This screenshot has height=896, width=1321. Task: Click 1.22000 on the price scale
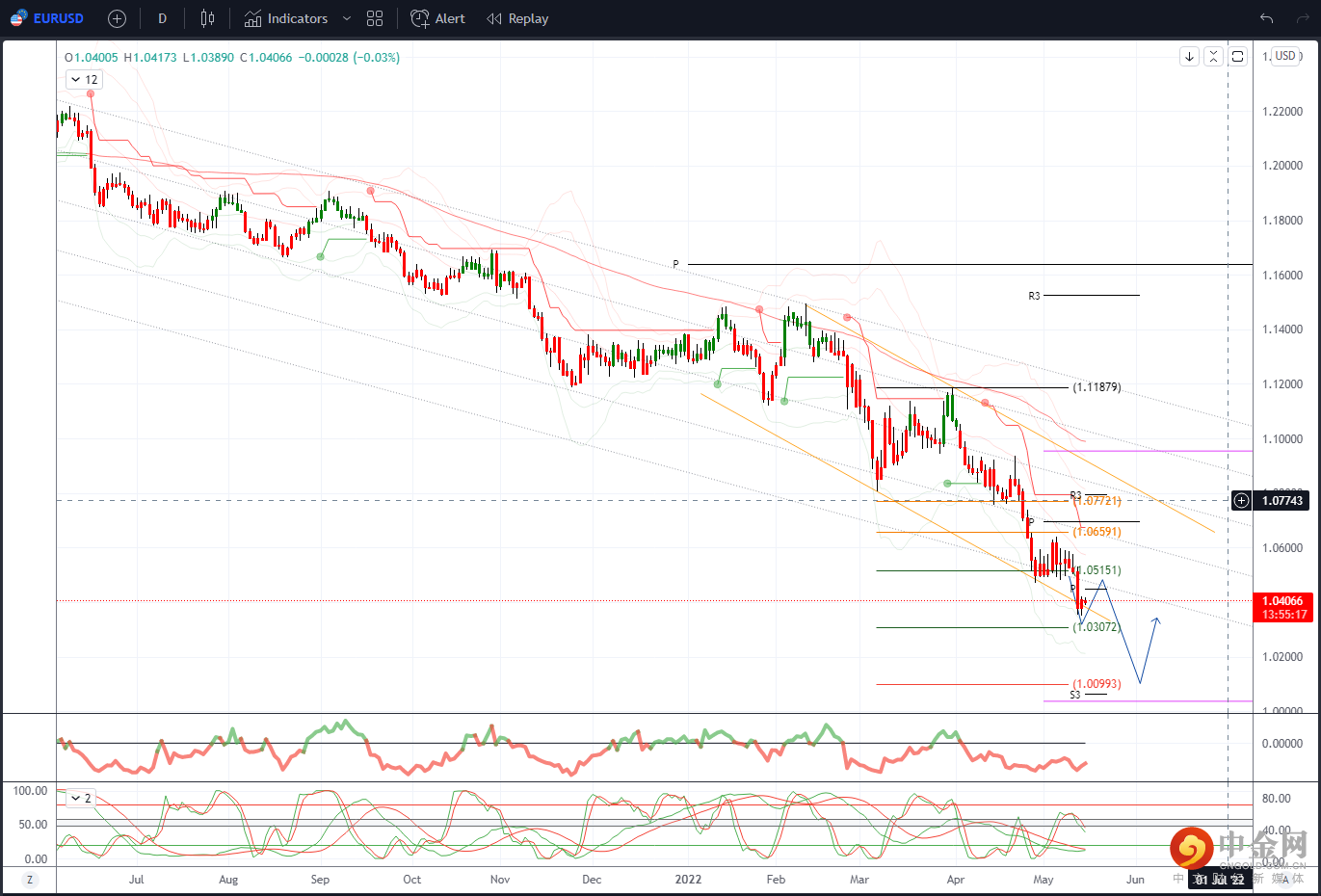coord(1282,112)
